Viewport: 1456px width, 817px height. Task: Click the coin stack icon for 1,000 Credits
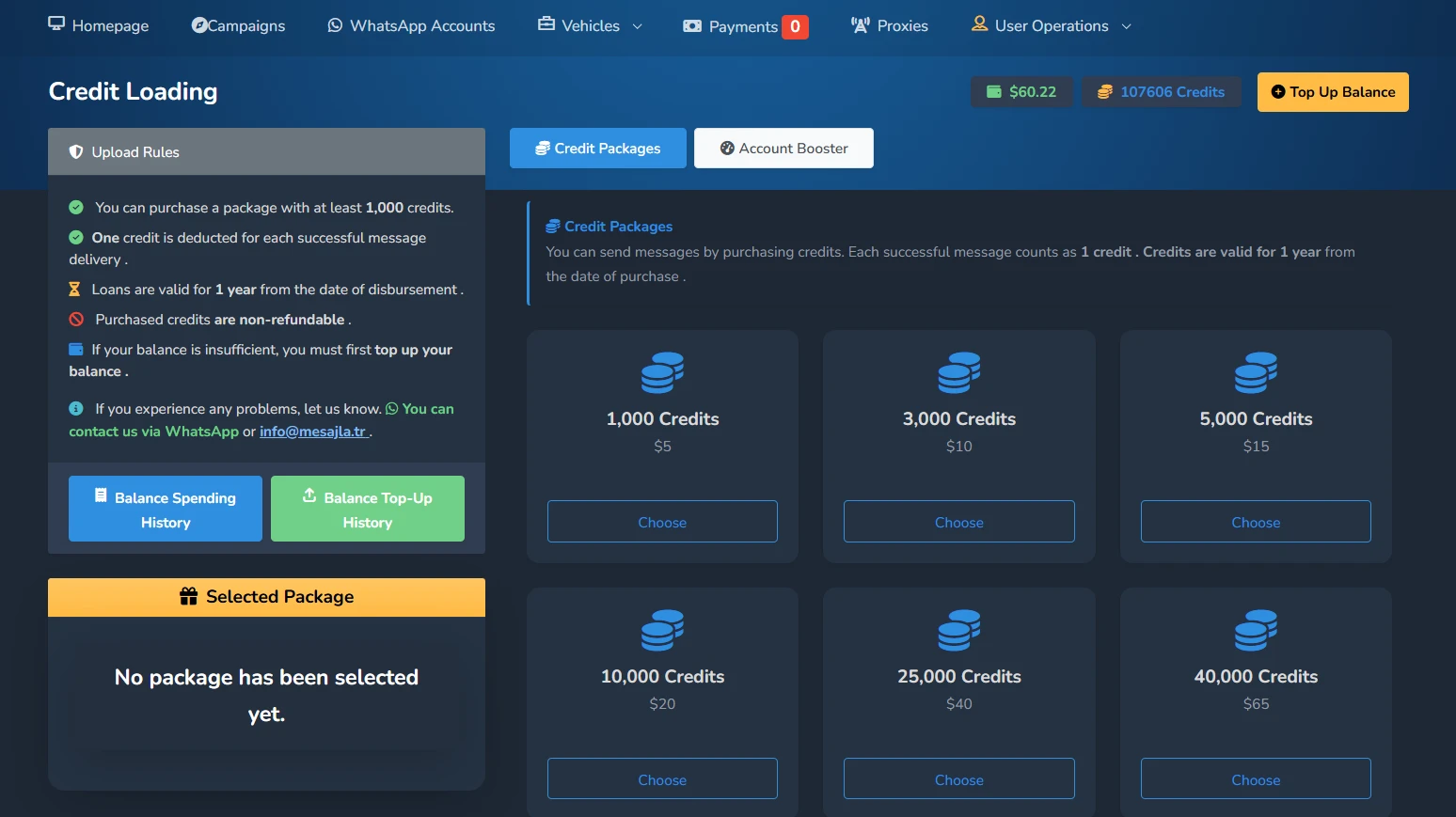pos(662,372)
